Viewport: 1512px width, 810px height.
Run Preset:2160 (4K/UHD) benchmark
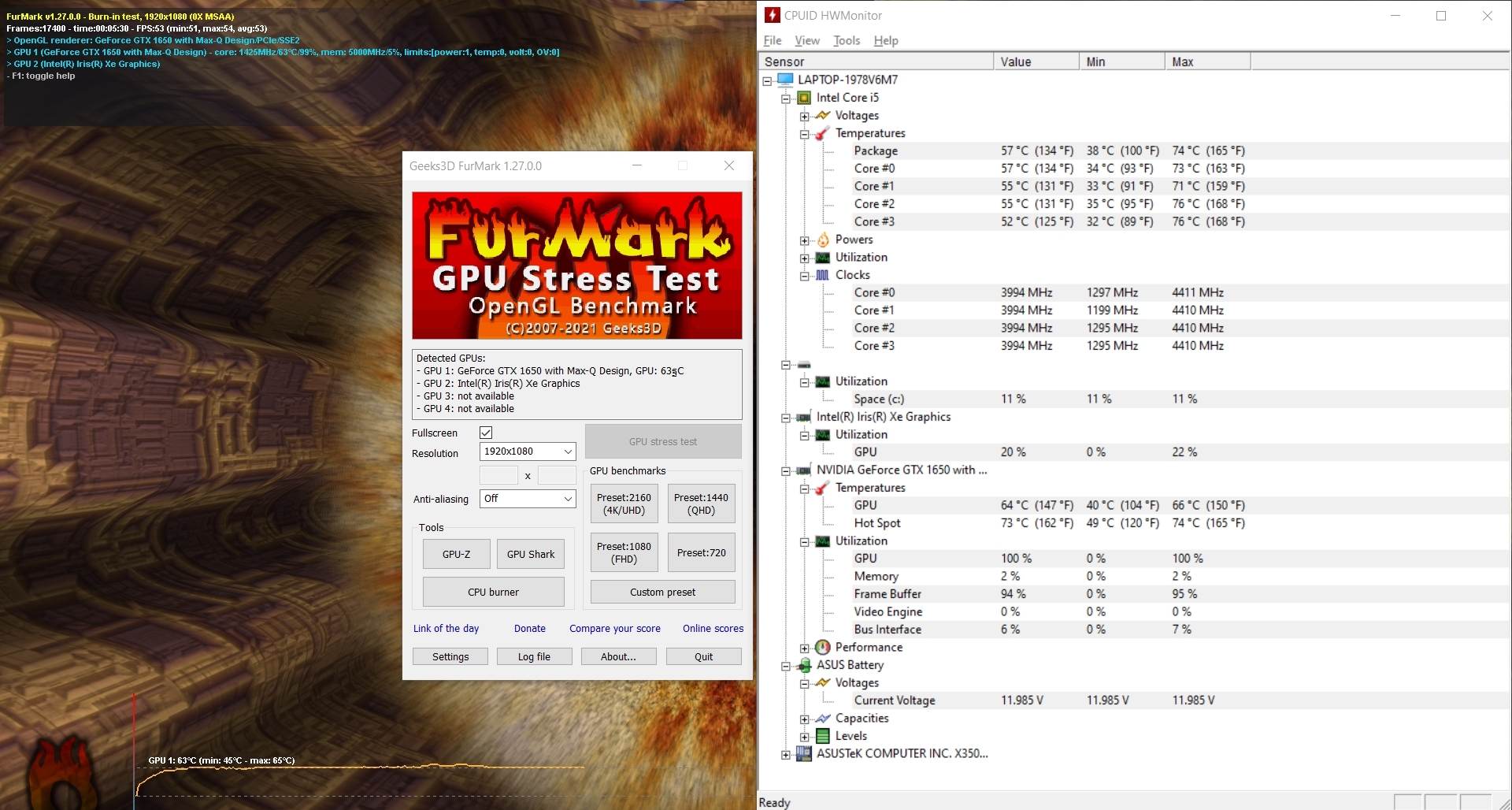pos(624,503)
